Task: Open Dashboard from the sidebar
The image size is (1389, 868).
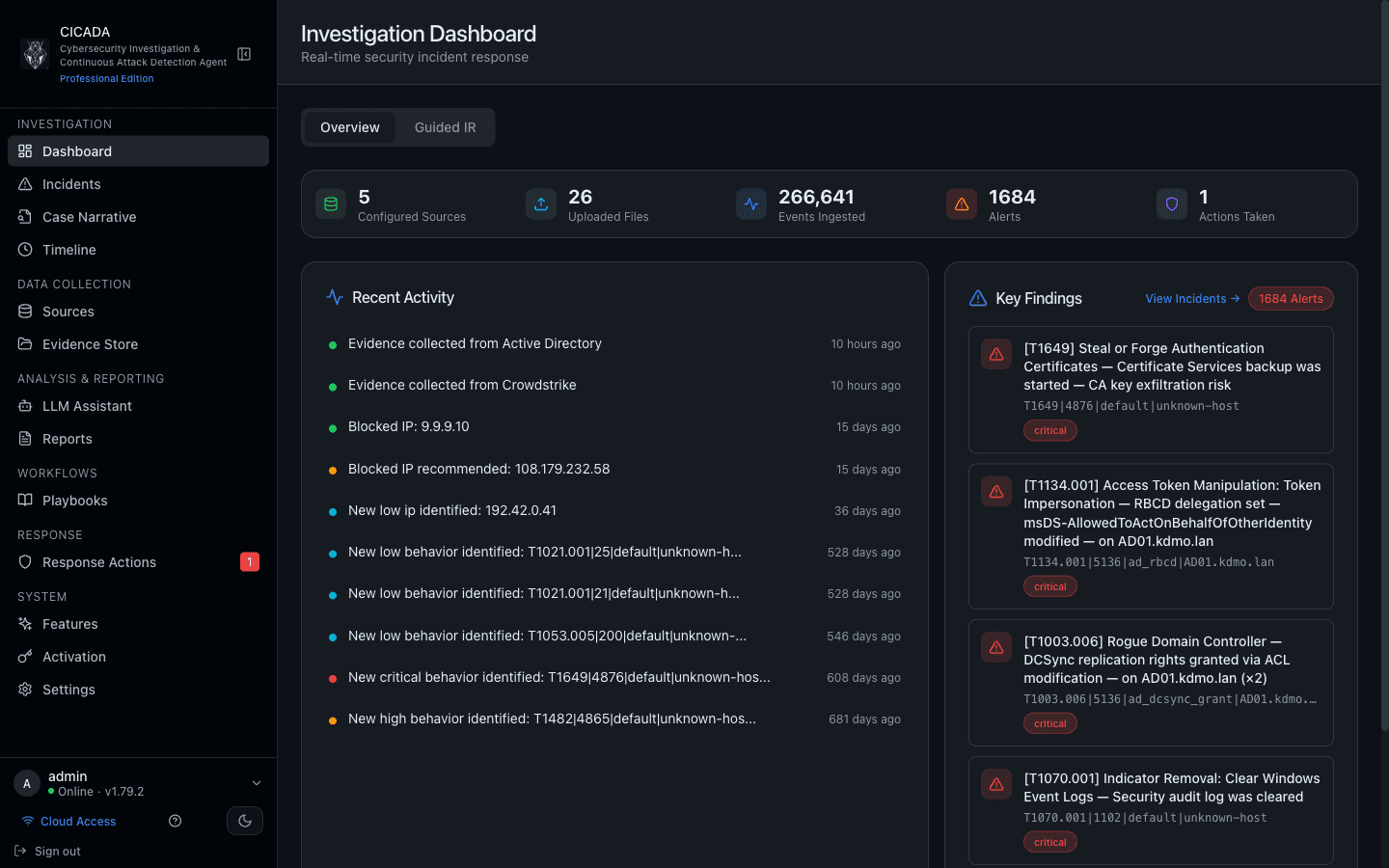Action: click(138, 151)
